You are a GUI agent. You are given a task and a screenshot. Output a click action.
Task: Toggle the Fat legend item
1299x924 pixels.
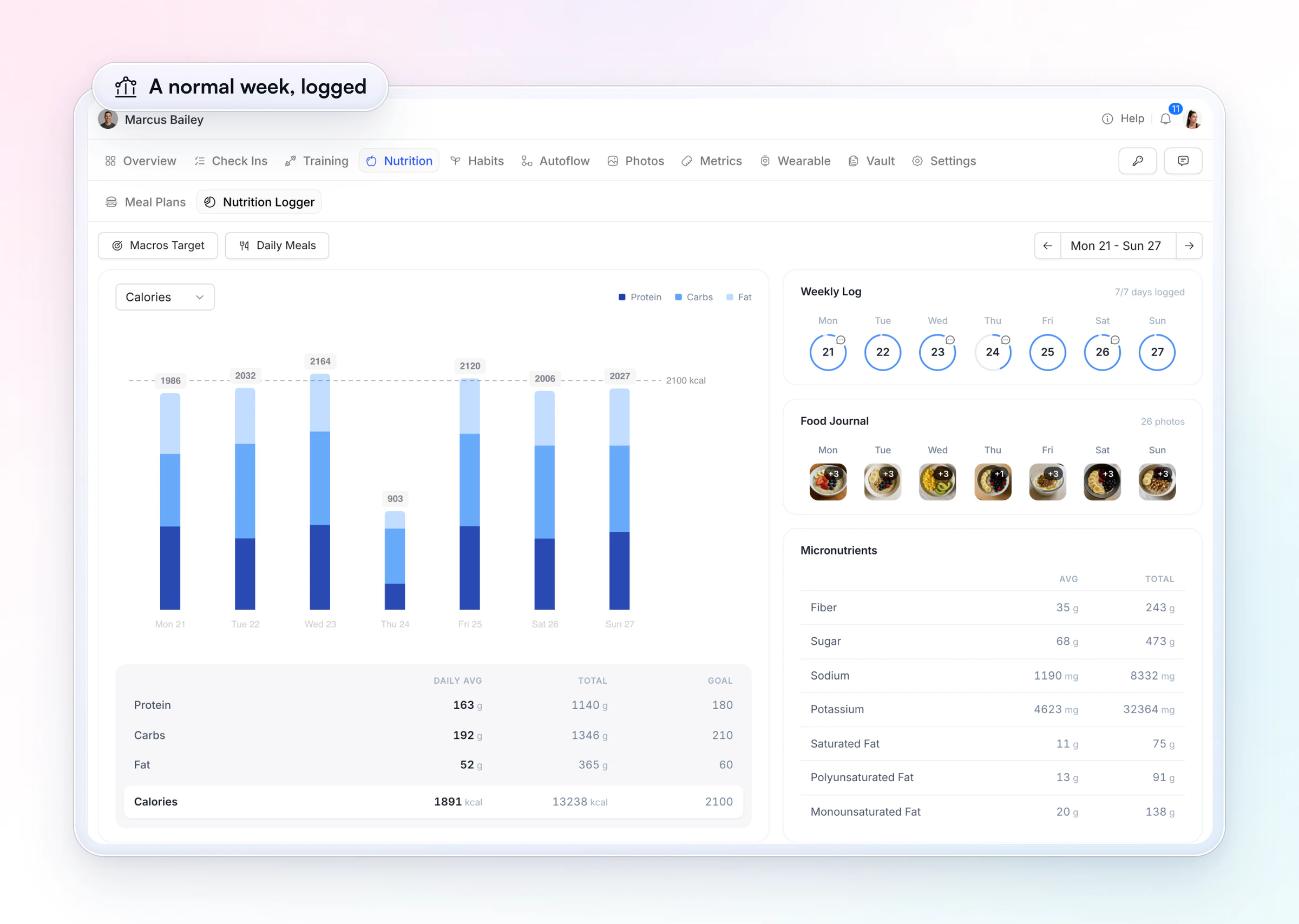(739, 297)
